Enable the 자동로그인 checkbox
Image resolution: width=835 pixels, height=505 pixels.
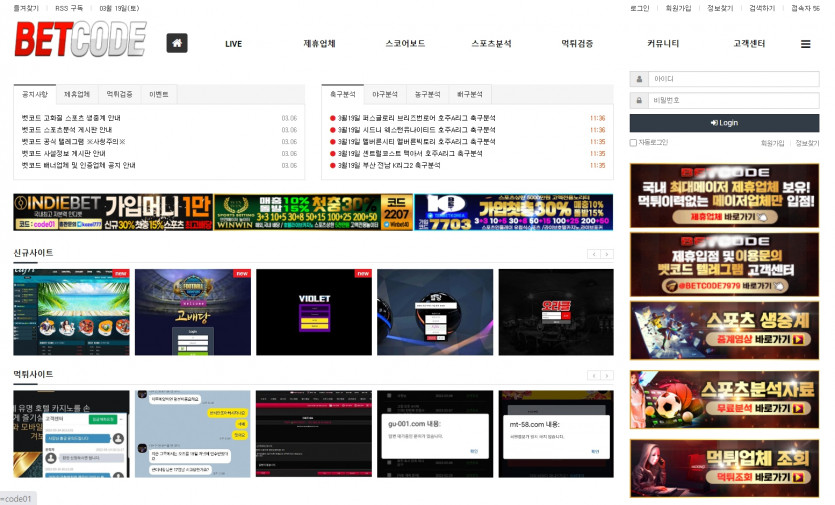point(633,143)
